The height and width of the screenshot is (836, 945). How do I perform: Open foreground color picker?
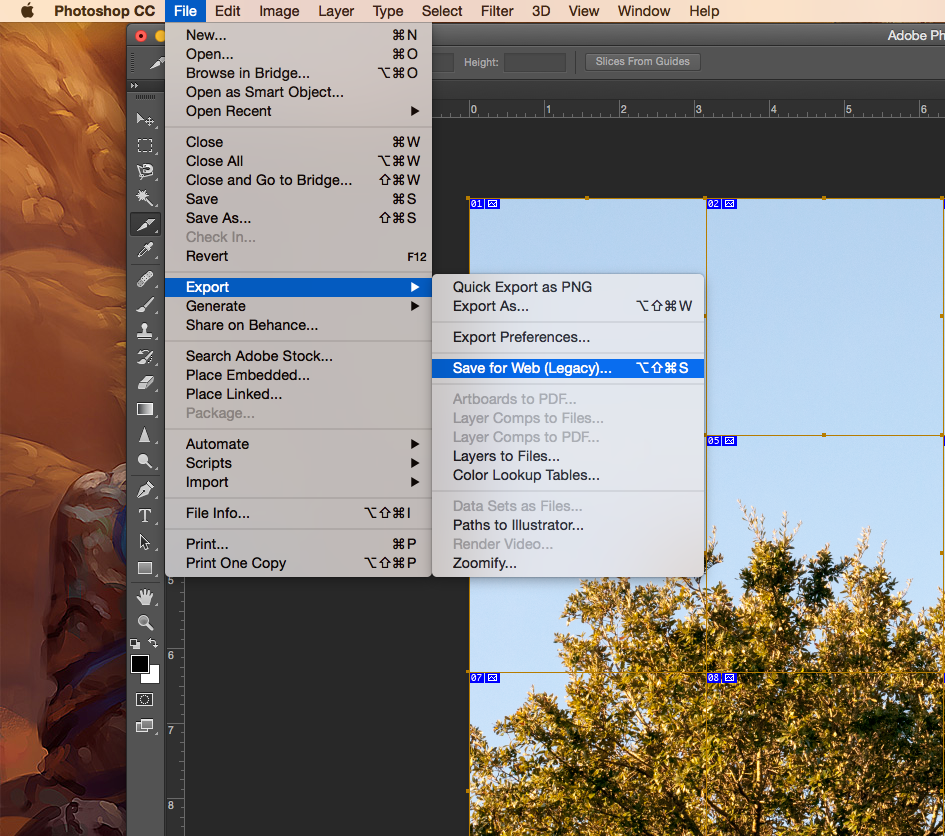(x=139, y=664)
